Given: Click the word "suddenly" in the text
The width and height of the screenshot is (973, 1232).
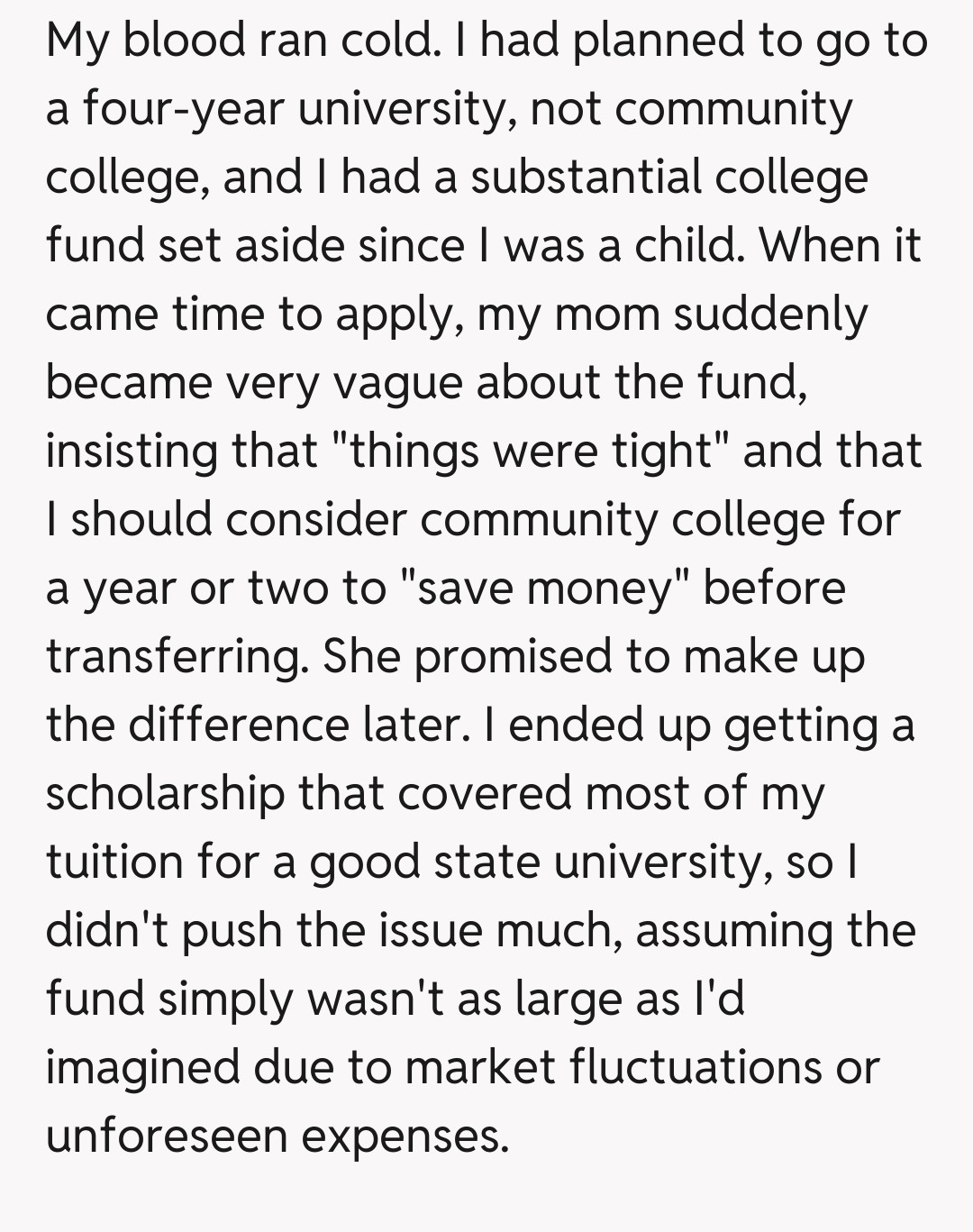Looking at the screenshot, I should [x=770, y=315].
